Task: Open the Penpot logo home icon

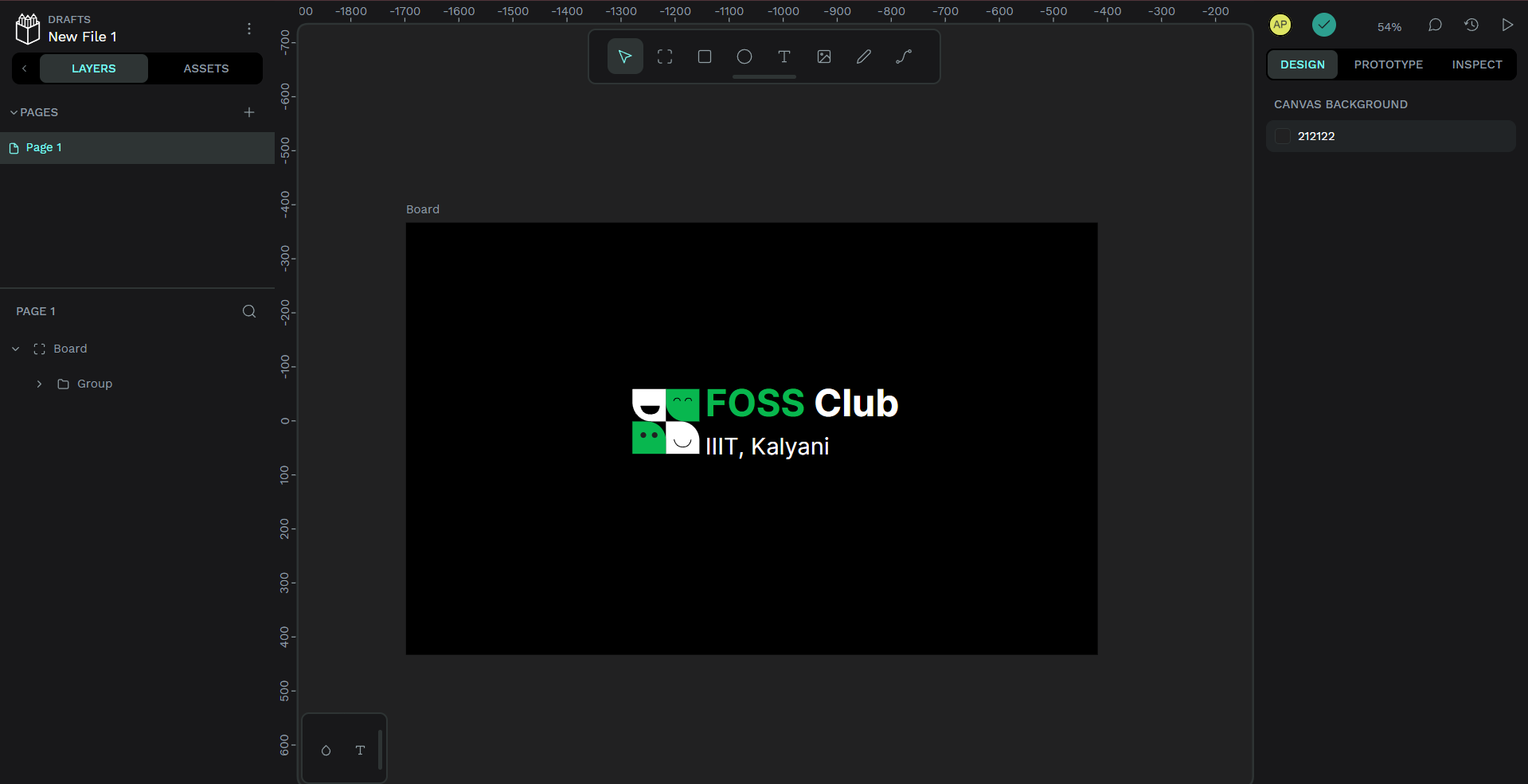Action: (x=28, y=29)
